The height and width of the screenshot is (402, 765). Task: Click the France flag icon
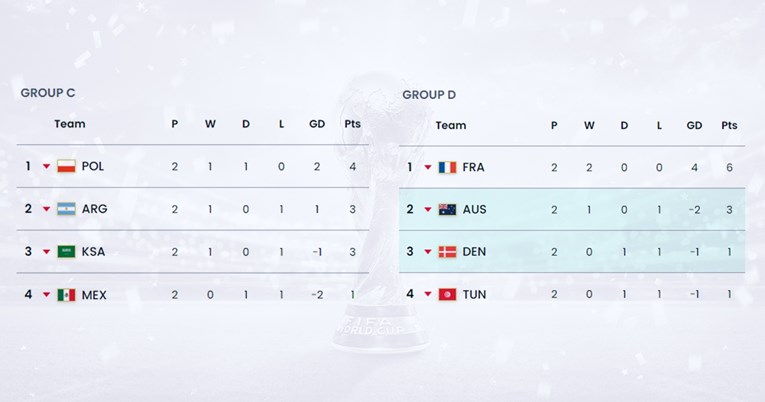pos(447,167)
